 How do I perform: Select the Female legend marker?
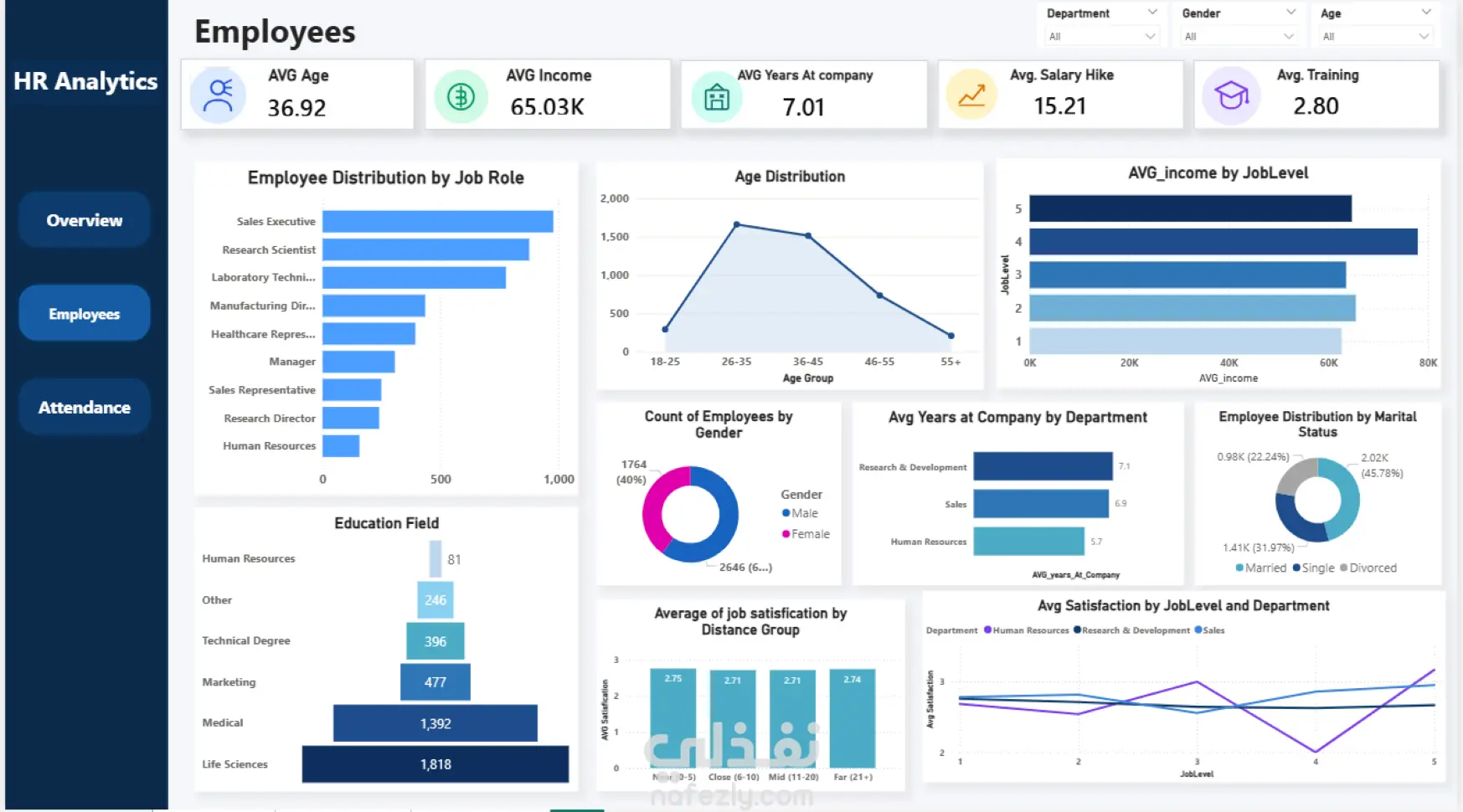(786, 534)
